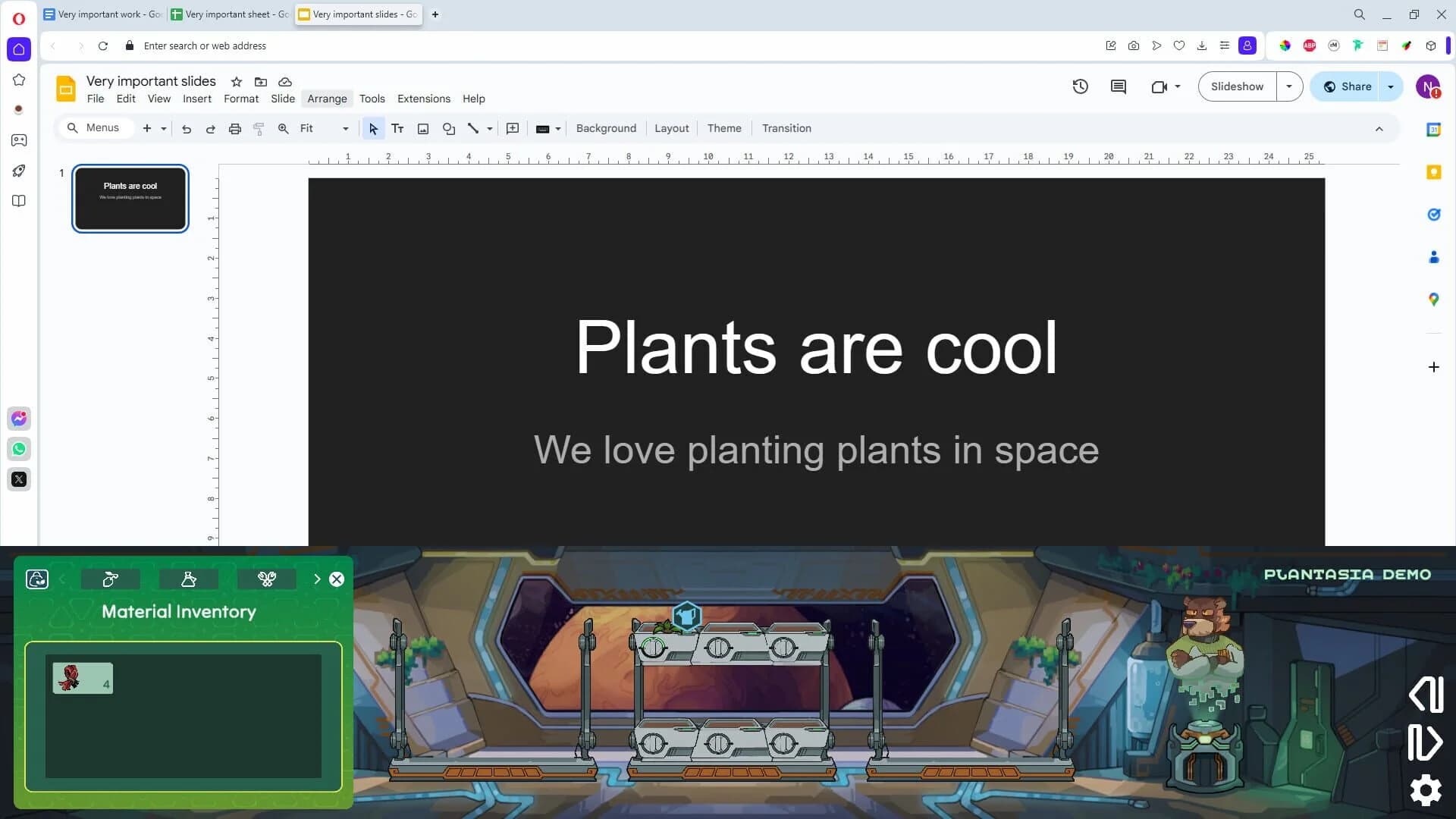The width and height of the screenshot is (1456, 819).
Task: Select the Shape insertion tool
Action: coord(448,128)
